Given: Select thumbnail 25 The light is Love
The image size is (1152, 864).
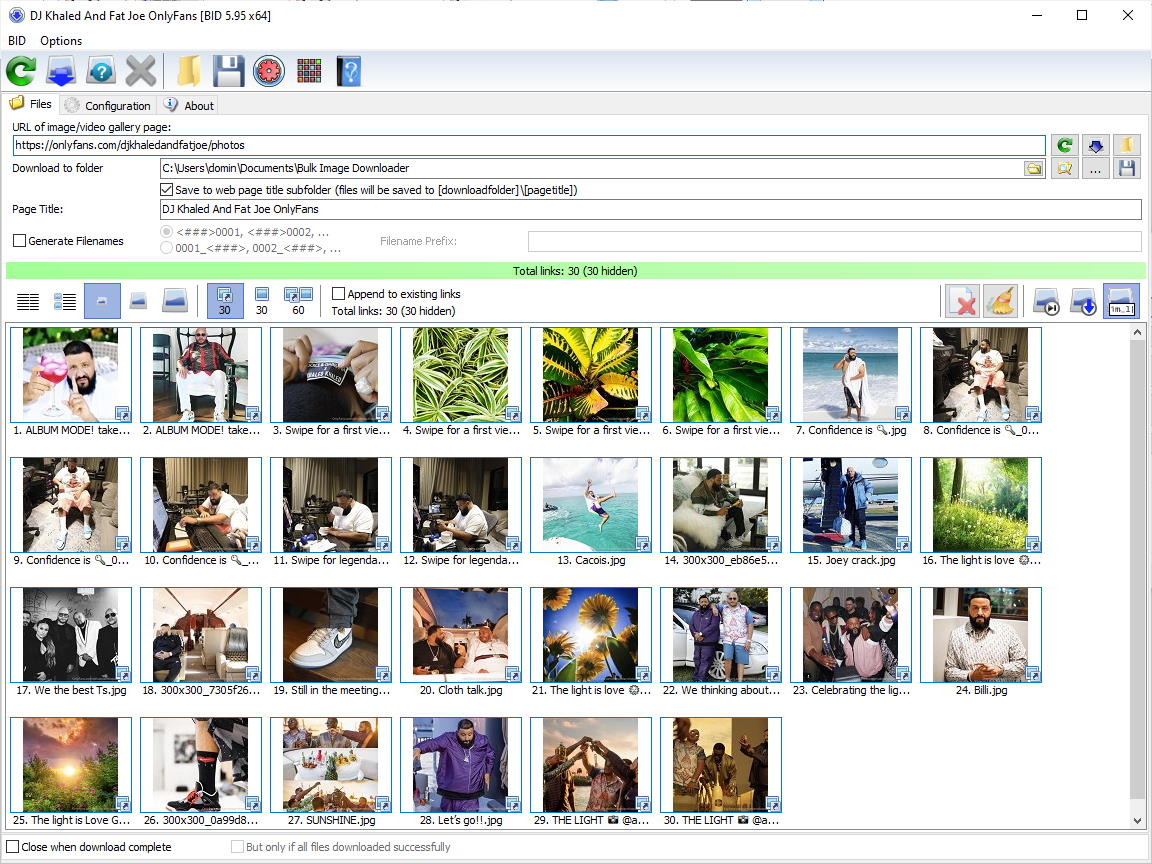Looking at the screenshot, I should pyautogui.click(x=71, y=765).
